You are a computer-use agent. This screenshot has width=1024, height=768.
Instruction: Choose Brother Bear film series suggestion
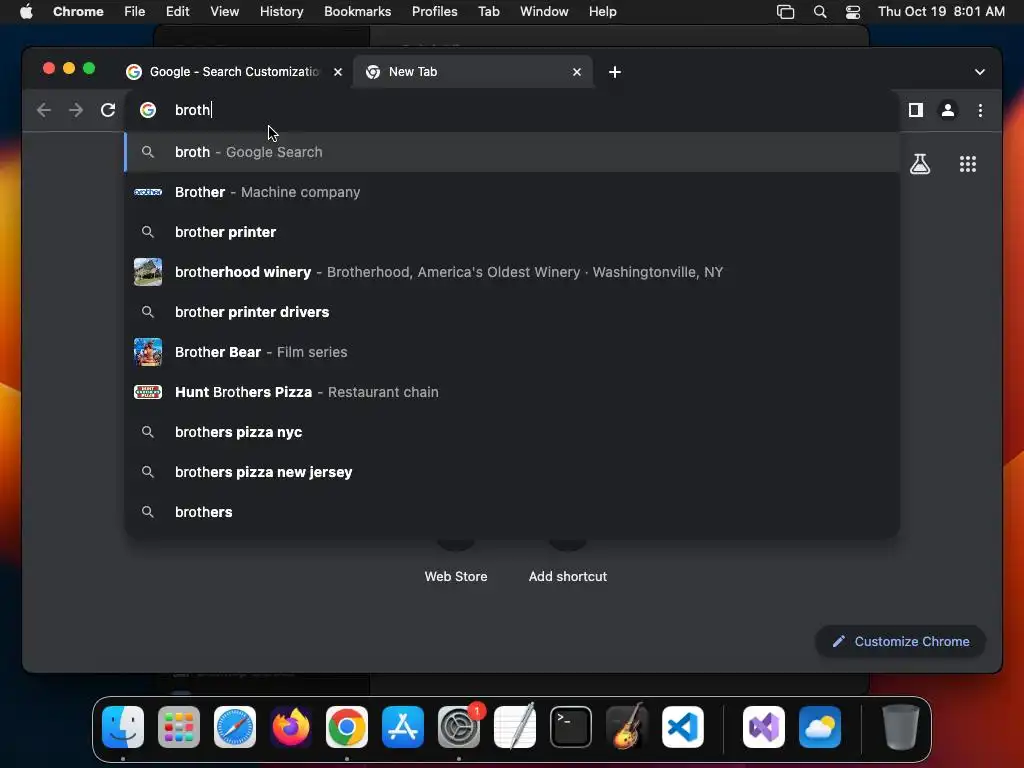tap(512, 352)
